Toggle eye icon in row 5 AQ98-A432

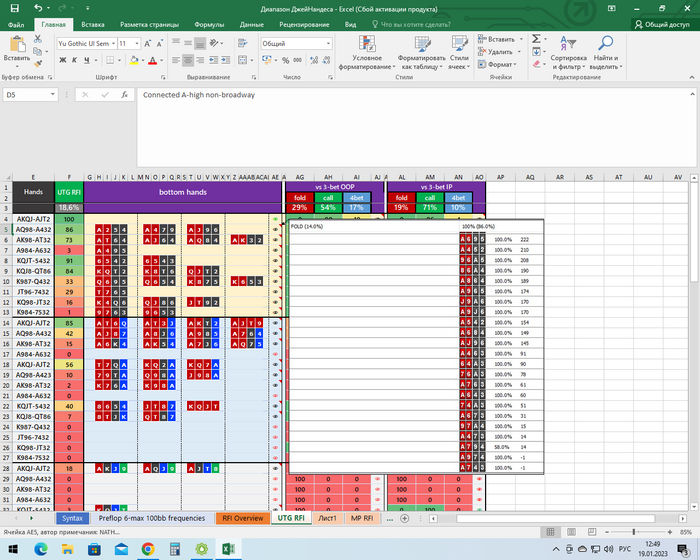coord(275,230)
